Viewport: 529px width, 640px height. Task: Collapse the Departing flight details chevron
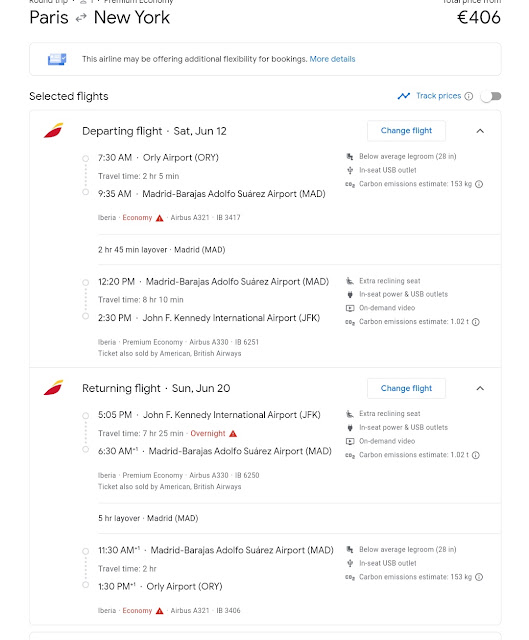480,131
